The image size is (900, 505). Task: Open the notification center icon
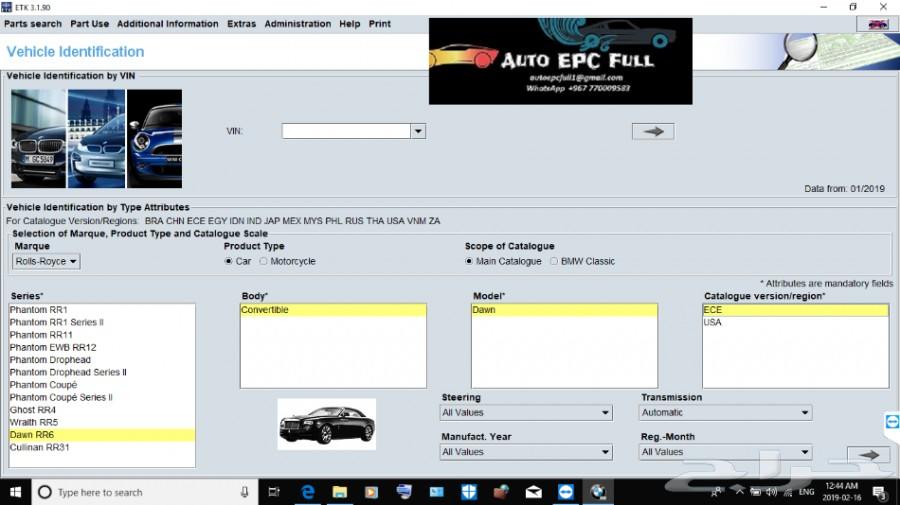[x=879, y=492]
